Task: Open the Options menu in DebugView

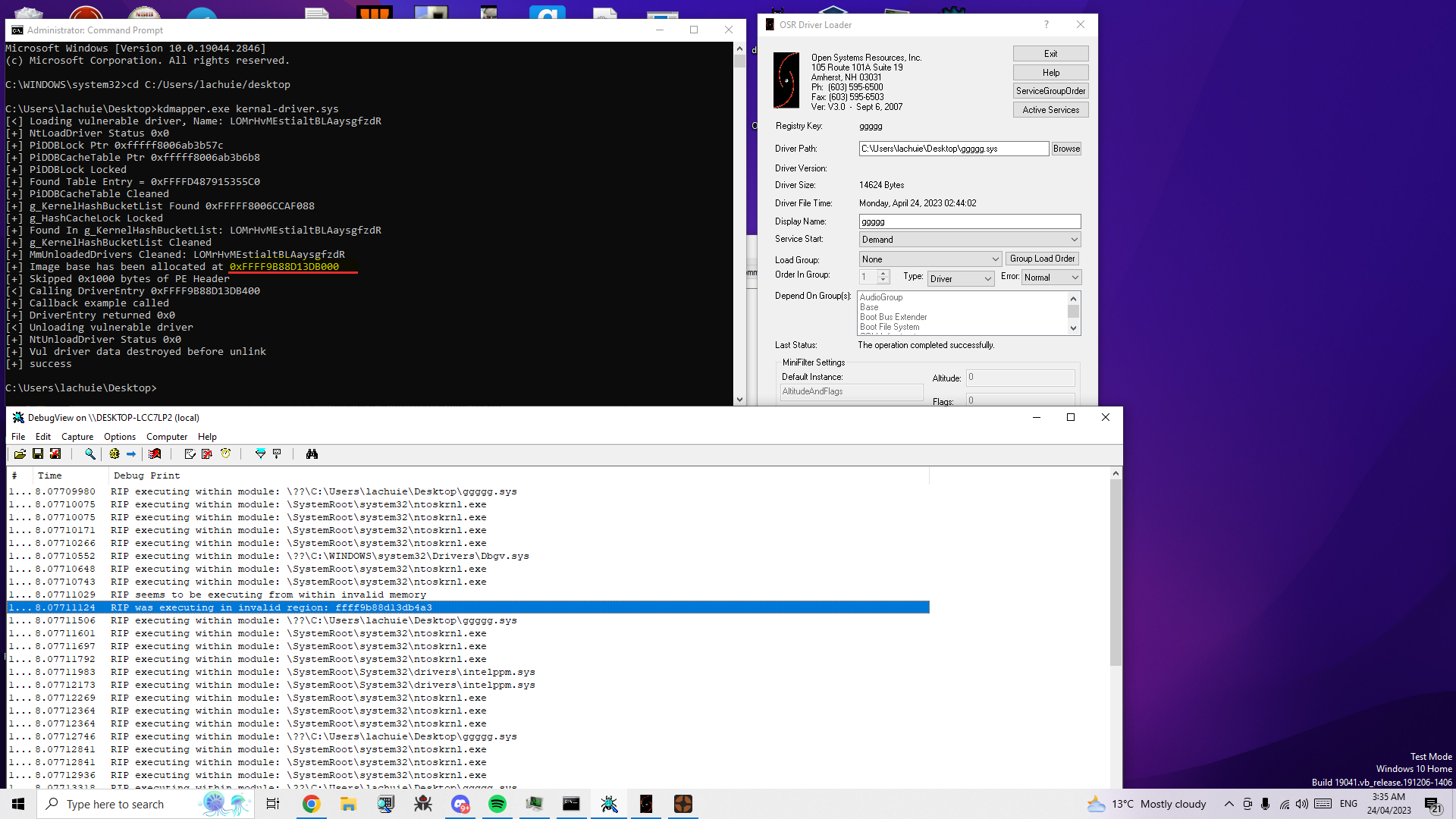Action: click(x=120, y=437)
